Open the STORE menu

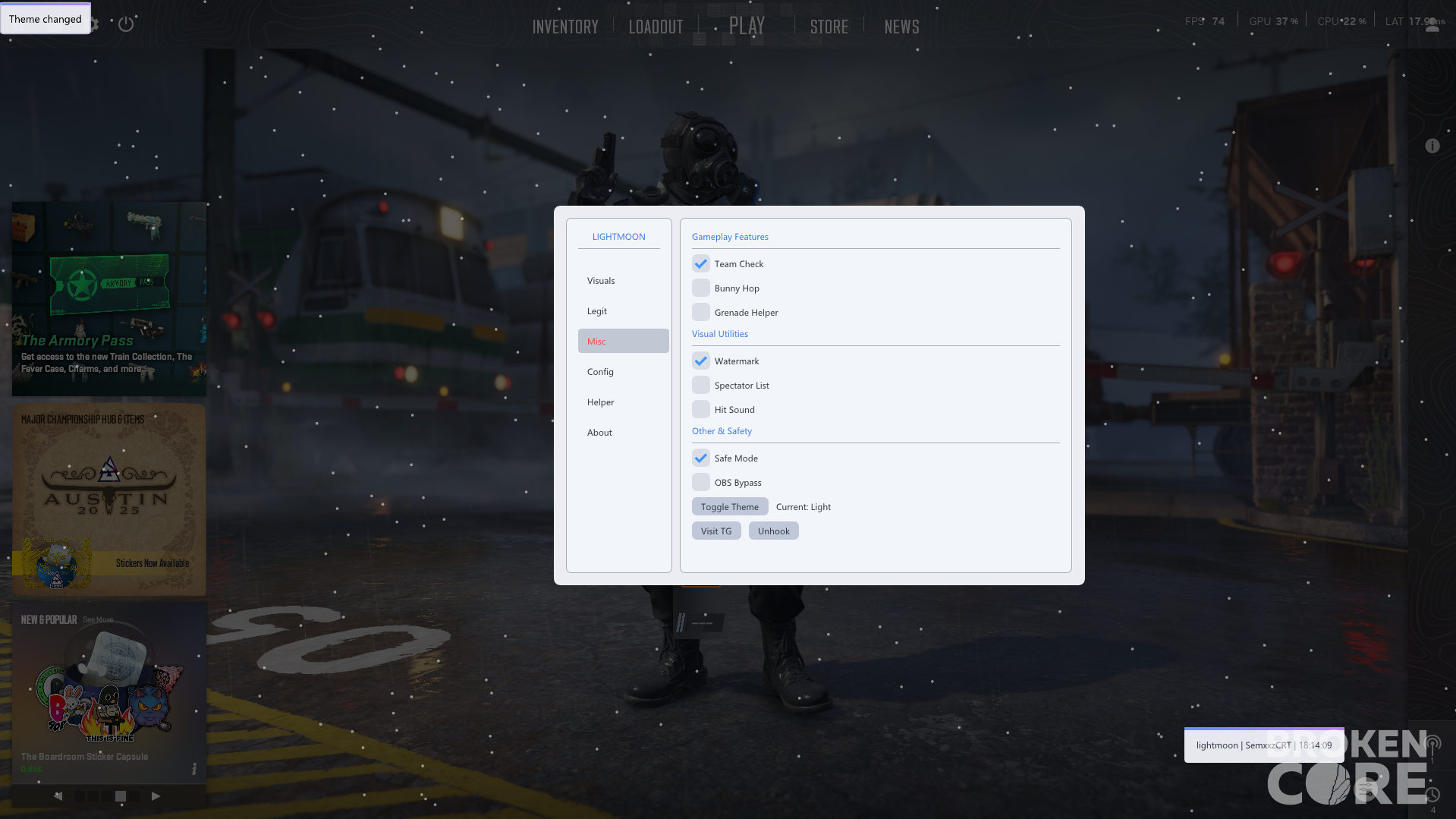click(x=829, y=27)
